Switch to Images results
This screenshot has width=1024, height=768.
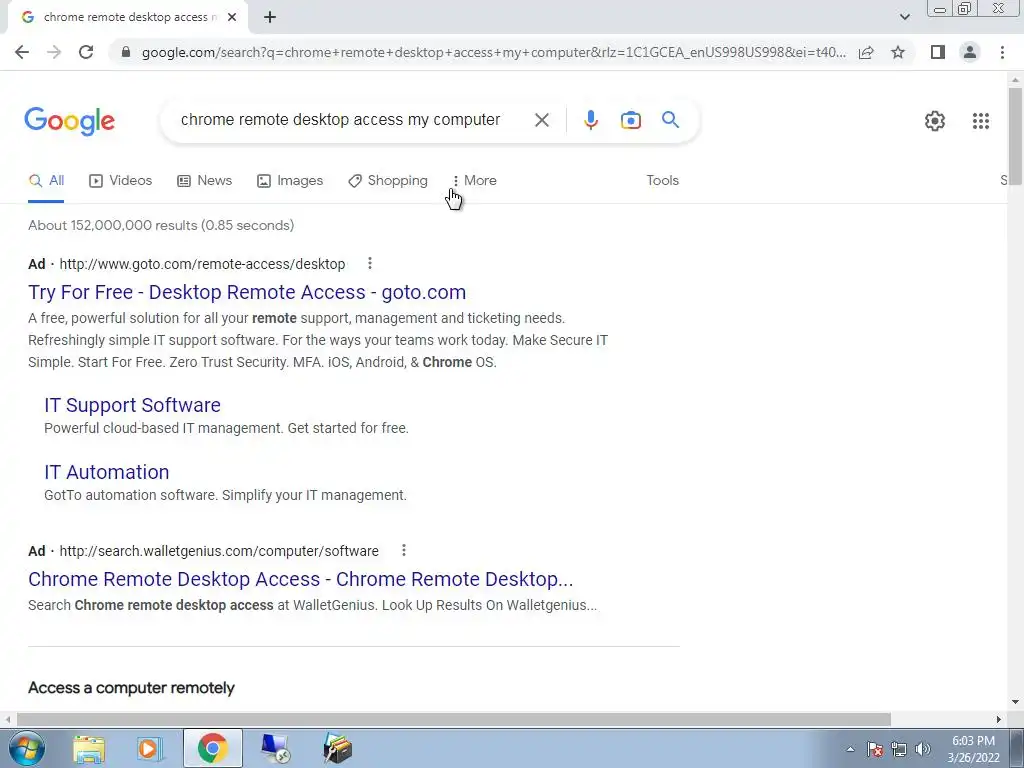(x=290, y=181)
